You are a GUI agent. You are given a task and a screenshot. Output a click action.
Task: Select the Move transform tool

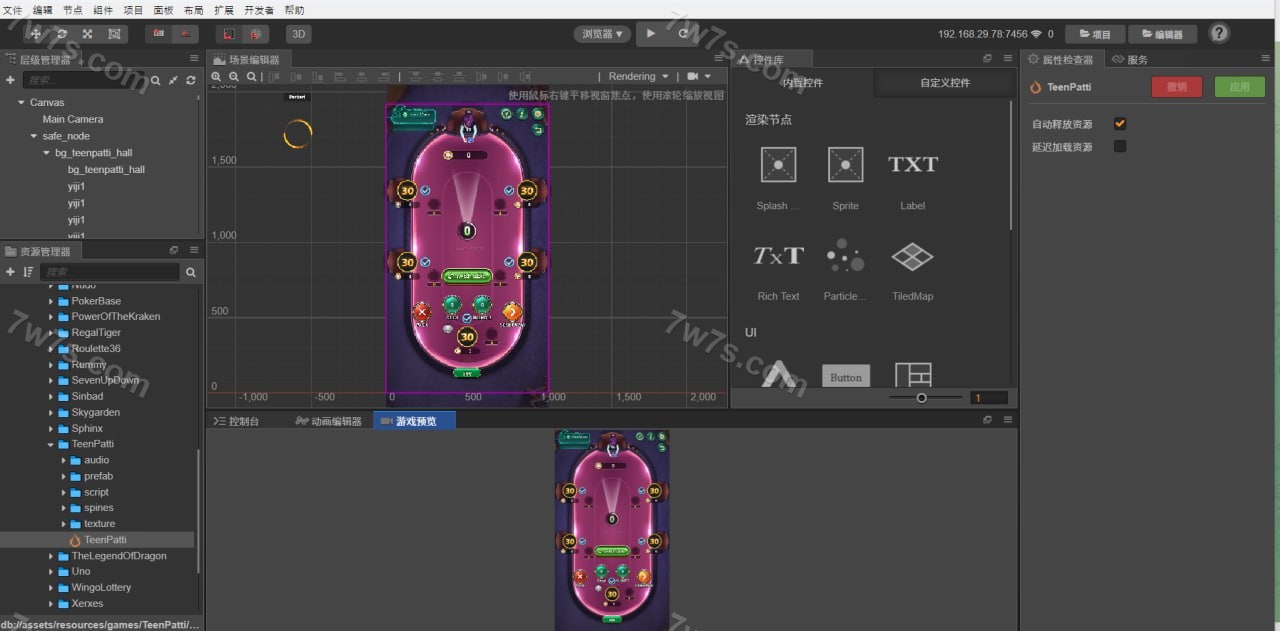[36, 34]
